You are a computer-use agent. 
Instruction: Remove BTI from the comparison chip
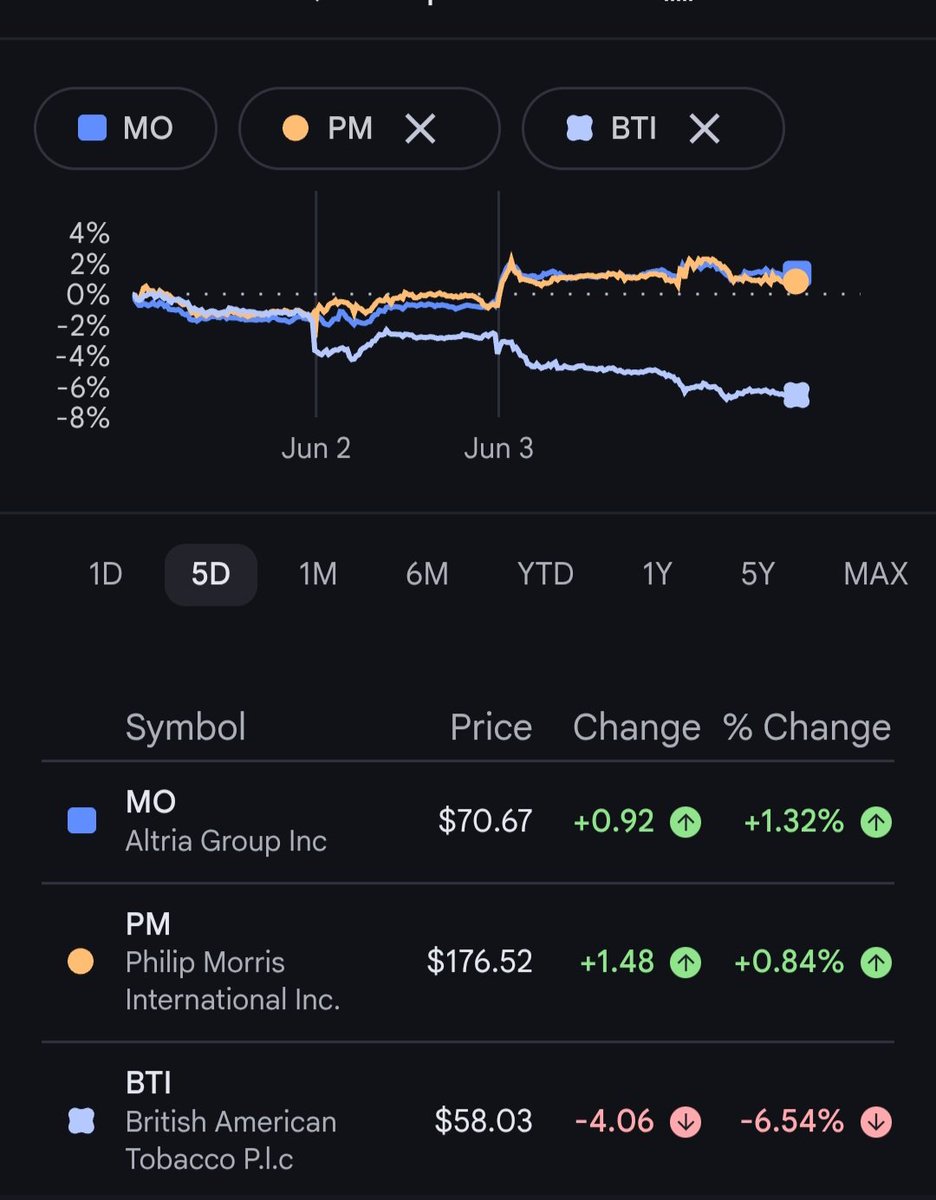pyautogui.click(x=704, y=128)
